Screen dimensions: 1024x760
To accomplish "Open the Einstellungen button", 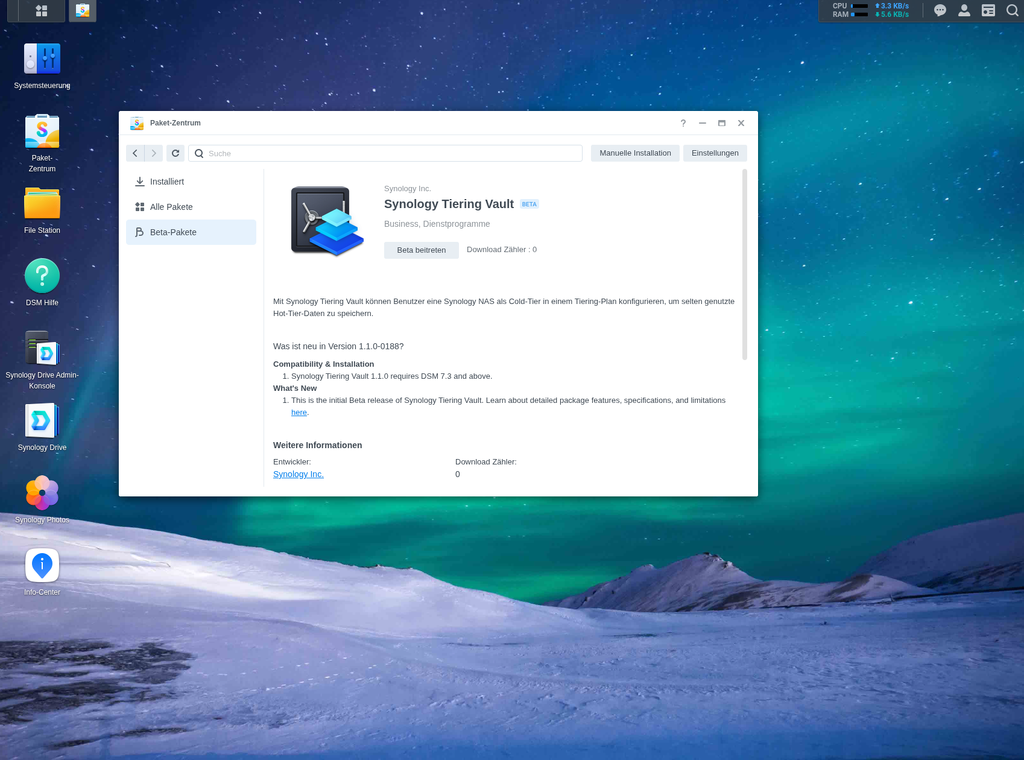I will pos(714,153).
